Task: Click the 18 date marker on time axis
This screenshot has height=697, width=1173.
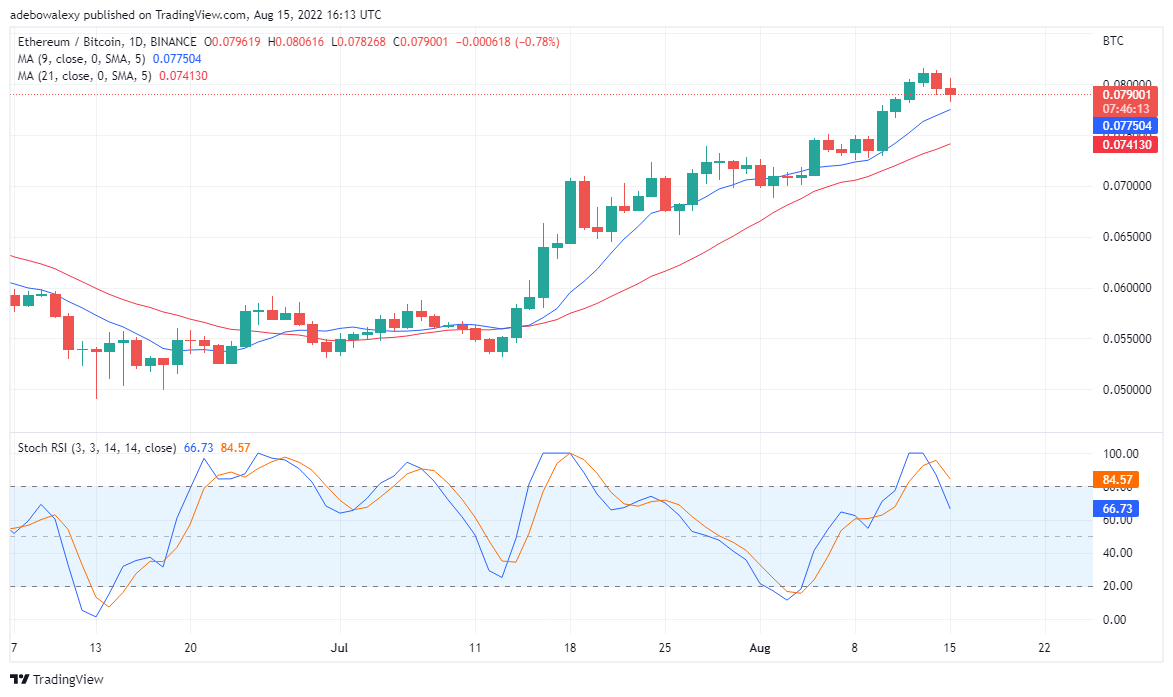Action: coord(570,648)
